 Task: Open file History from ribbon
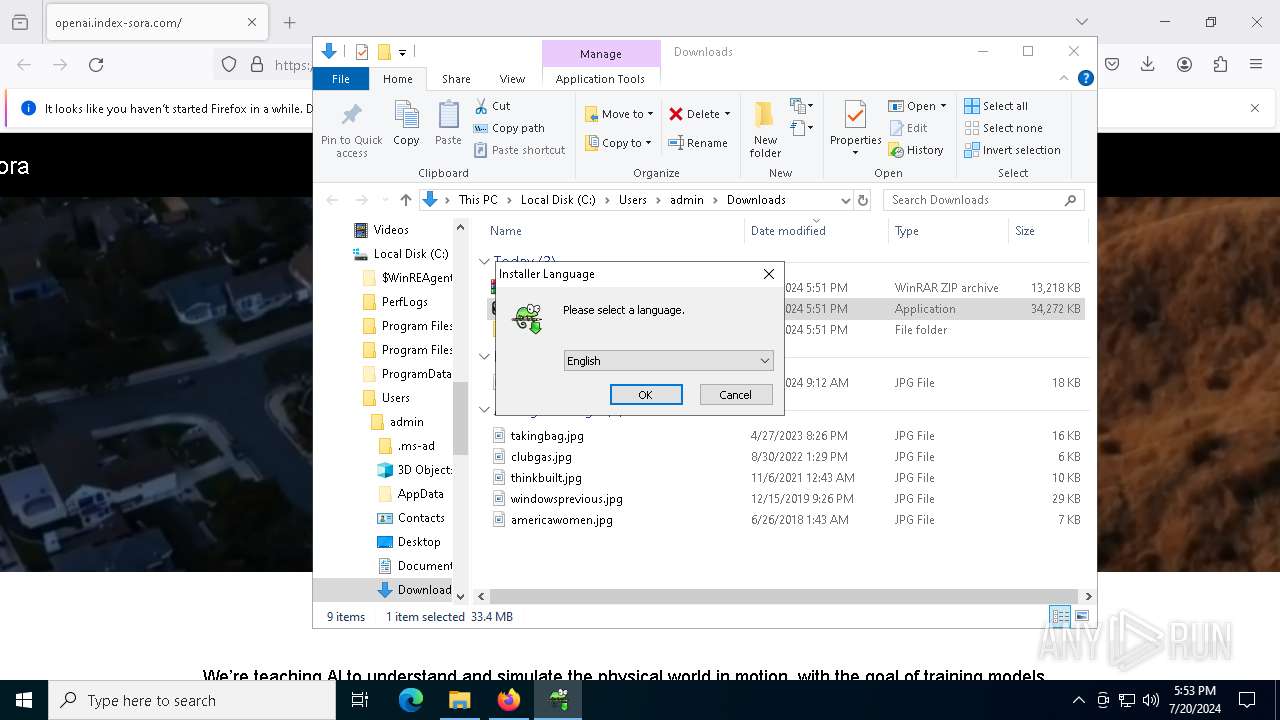pyautogui.click(x=916, y=150)
